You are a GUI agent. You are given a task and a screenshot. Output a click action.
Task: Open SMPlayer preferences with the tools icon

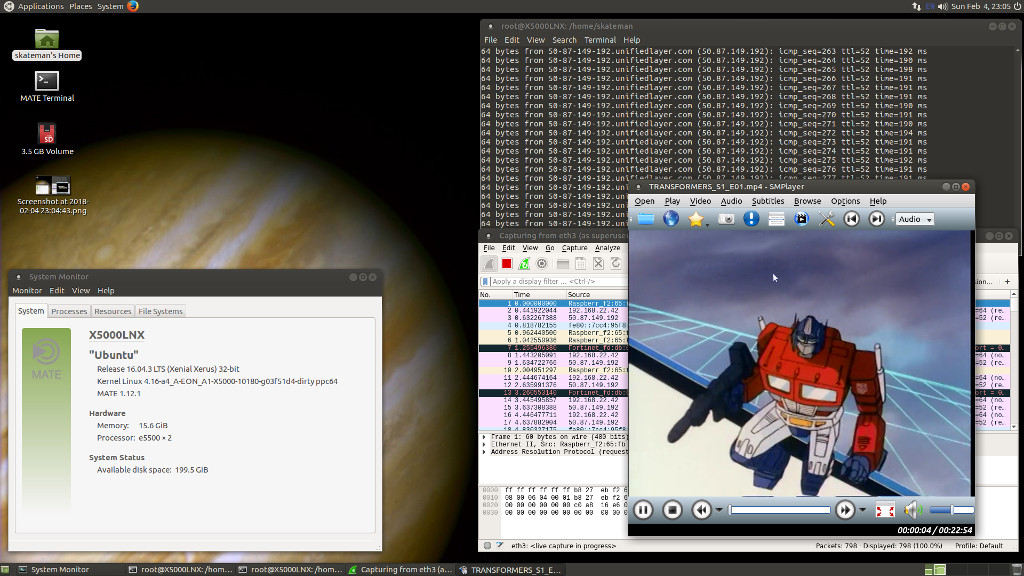coord(827,219)
